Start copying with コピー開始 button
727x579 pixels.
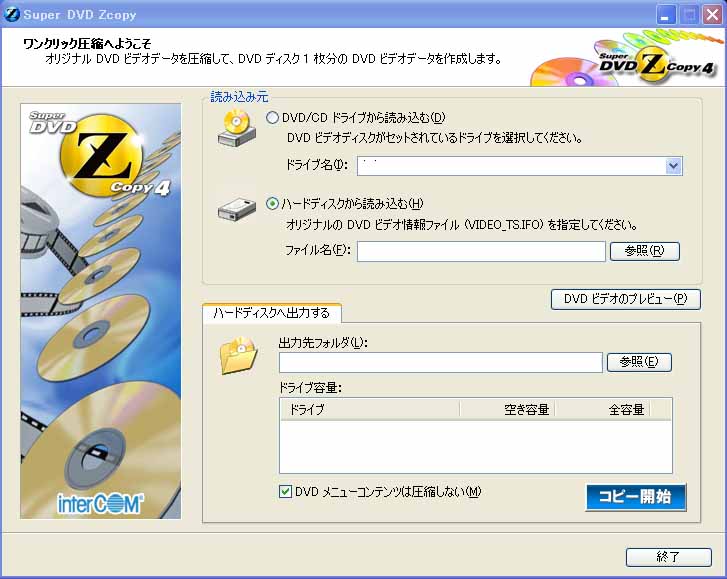pyautogui.click(x=636, y=497)
